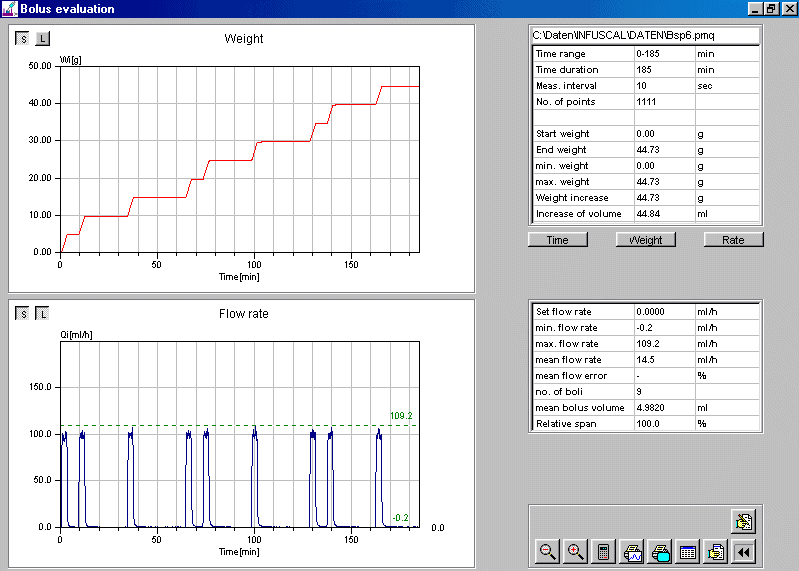Click the Rate button
This screenshot has width=799, height=571.
pyautogui.click(x=733, y=240)
